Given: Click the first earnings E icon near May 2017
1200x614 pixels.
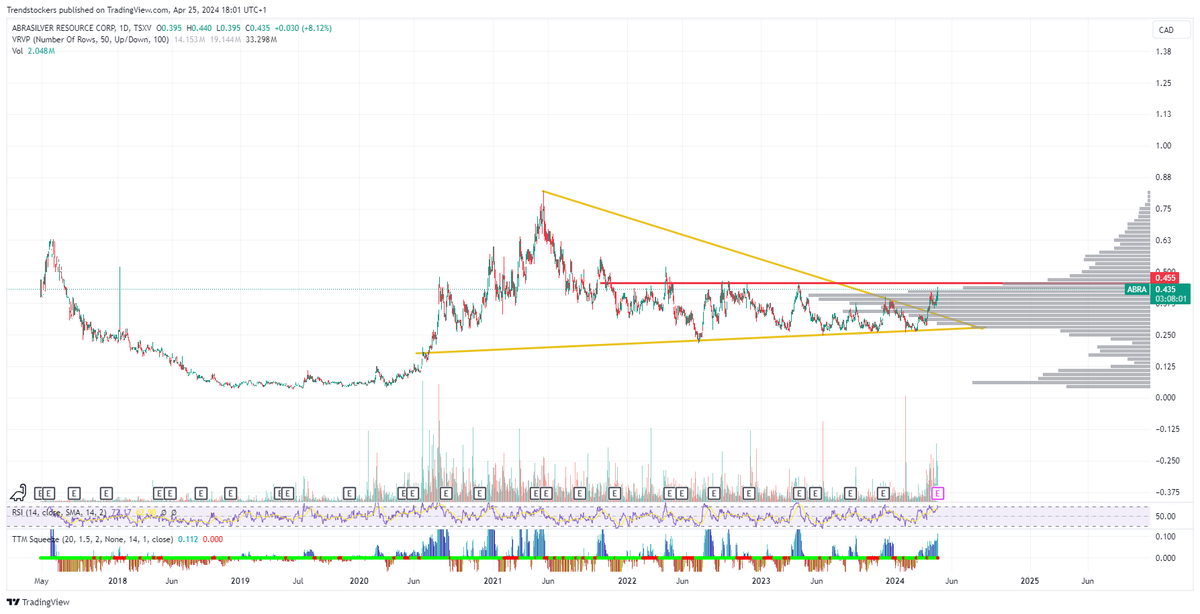Looking at the screenshot, I should pyautogui.click(x=41, y=492).
